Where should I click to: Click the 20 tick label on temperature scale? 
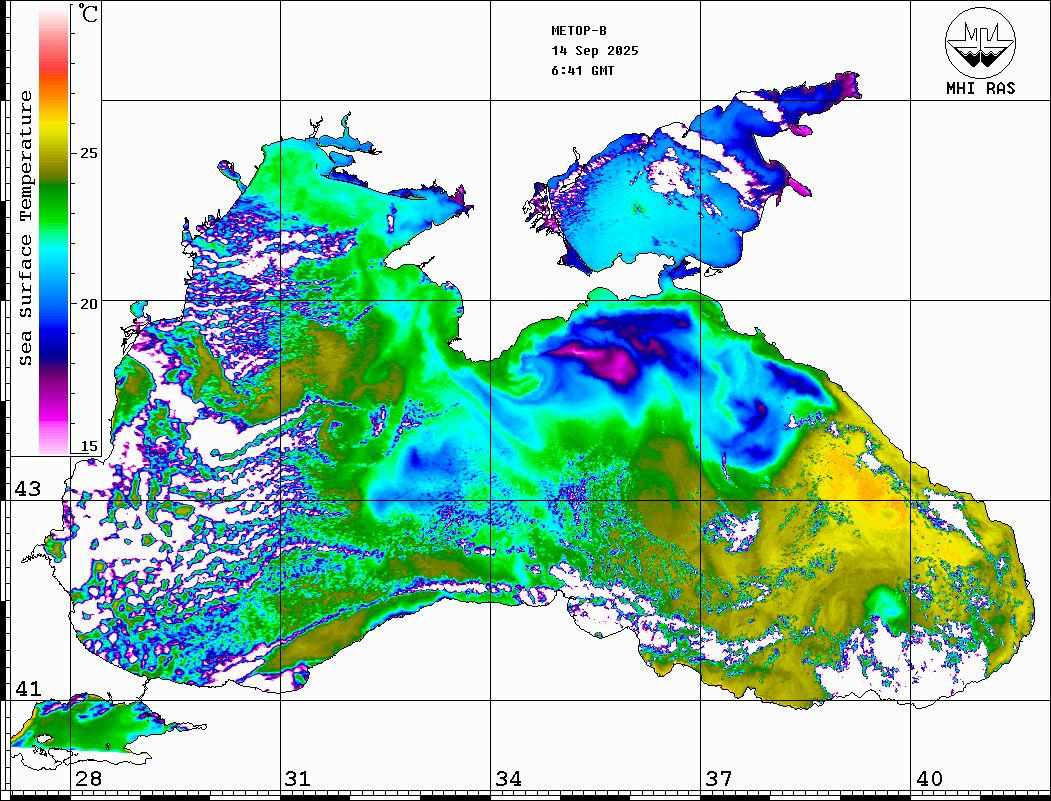coord(89,303)
